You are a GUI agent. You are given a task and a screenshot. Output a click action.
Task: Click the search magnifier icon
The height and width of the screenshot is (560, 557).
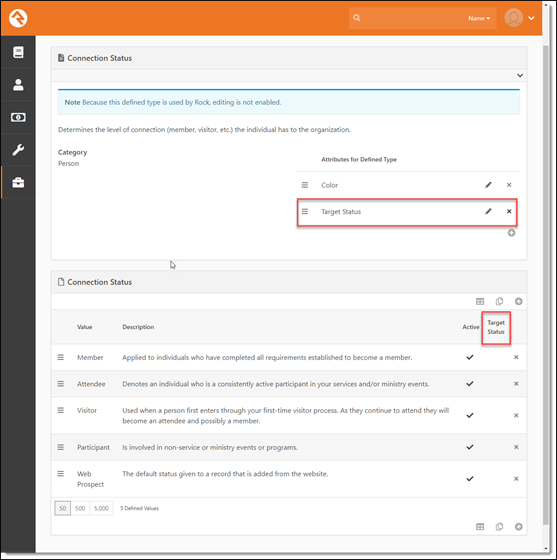click(x=356, y=18)
